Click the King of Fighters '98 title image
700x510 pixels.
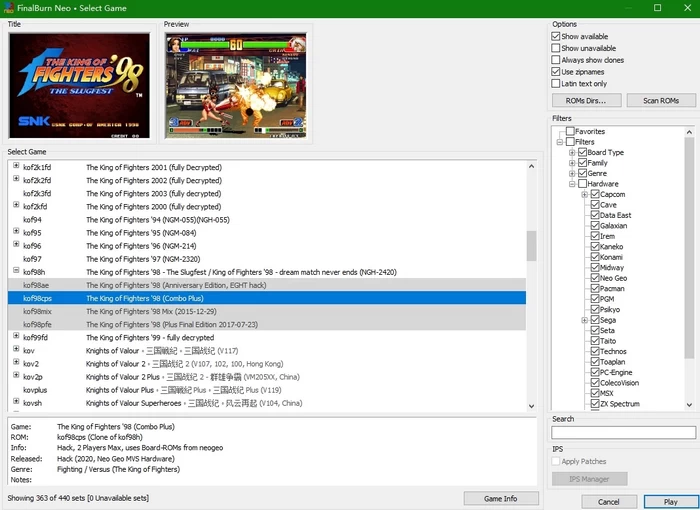[x=79, y=86]
